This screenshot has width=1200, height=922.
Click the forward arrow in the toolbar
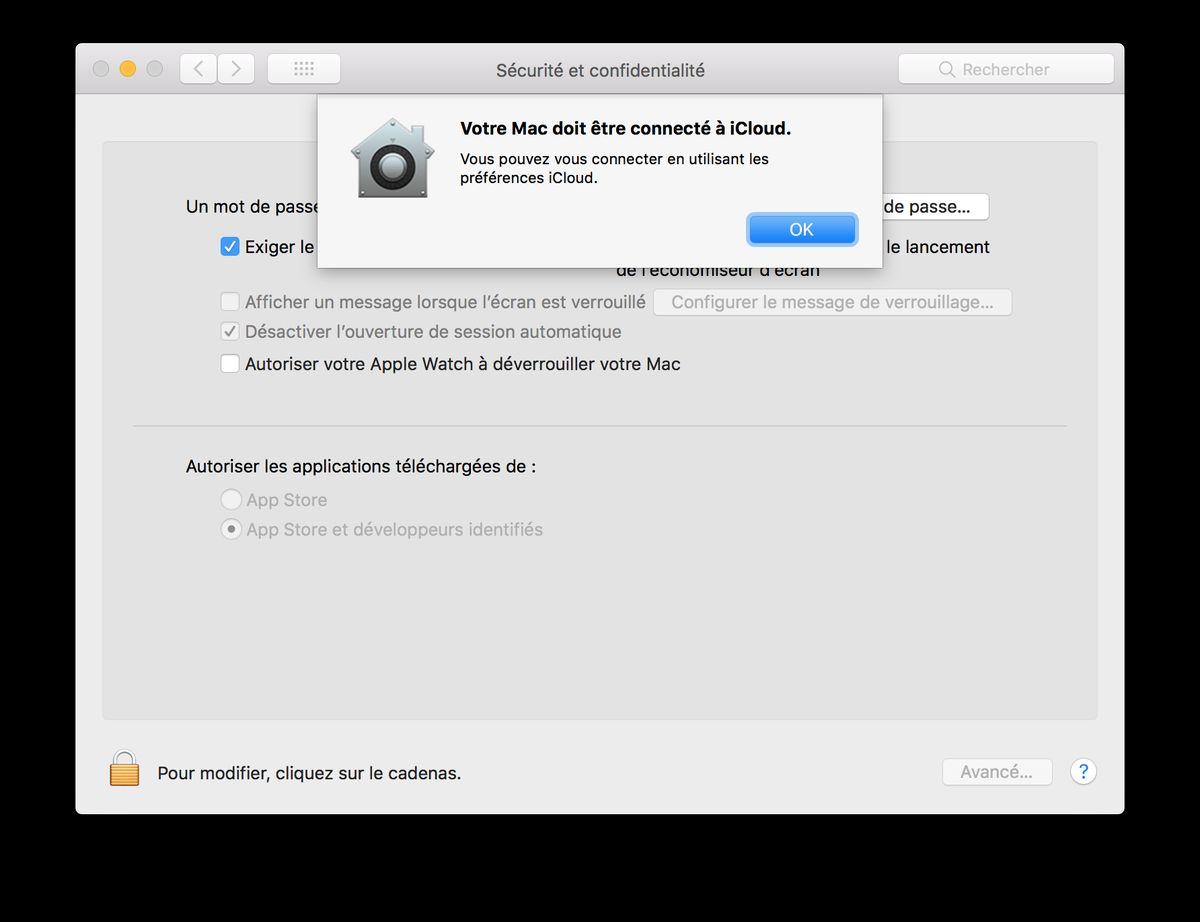coord(236,69)
